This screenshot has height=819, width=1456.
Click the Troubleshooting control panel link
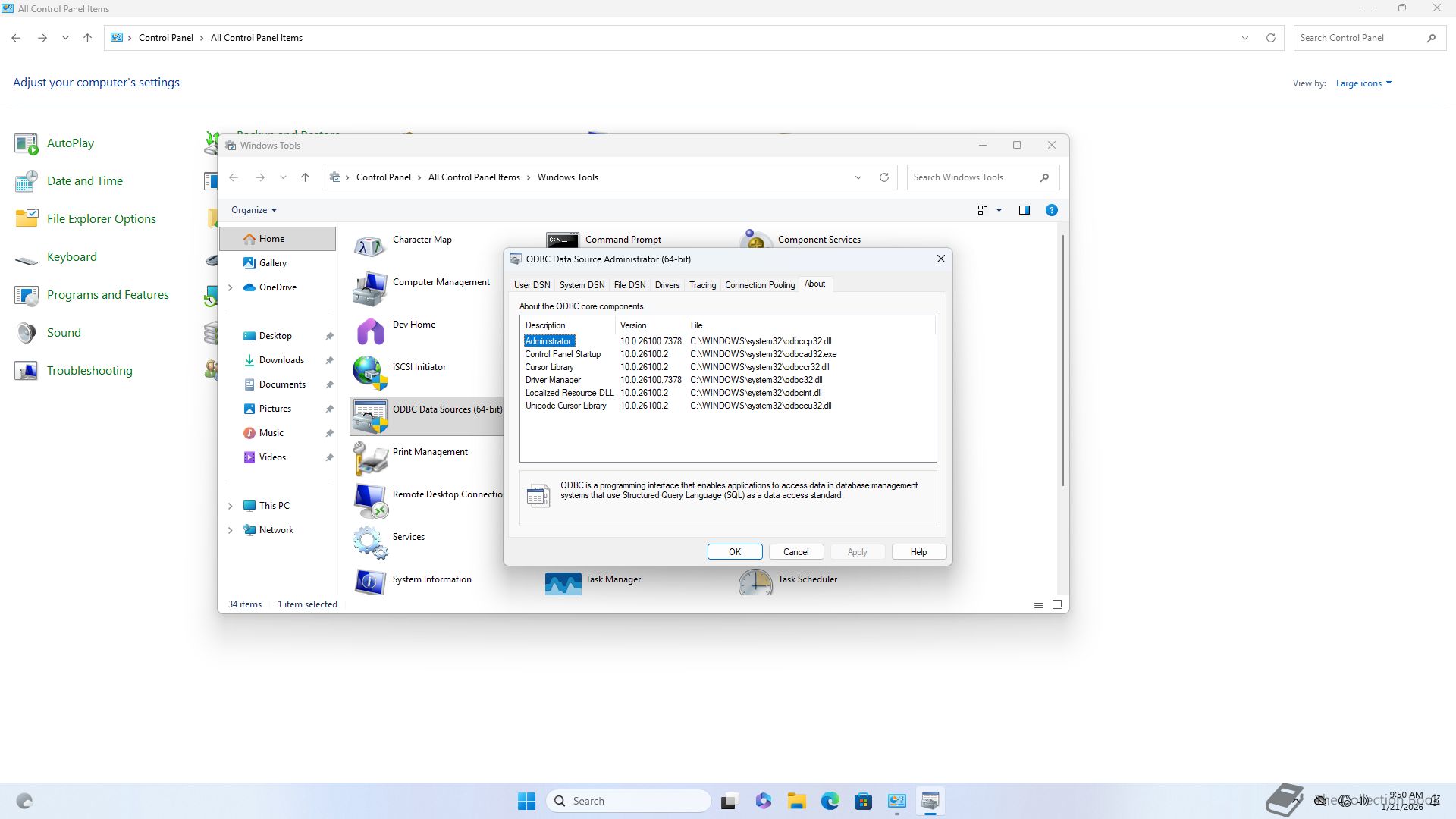89,371
